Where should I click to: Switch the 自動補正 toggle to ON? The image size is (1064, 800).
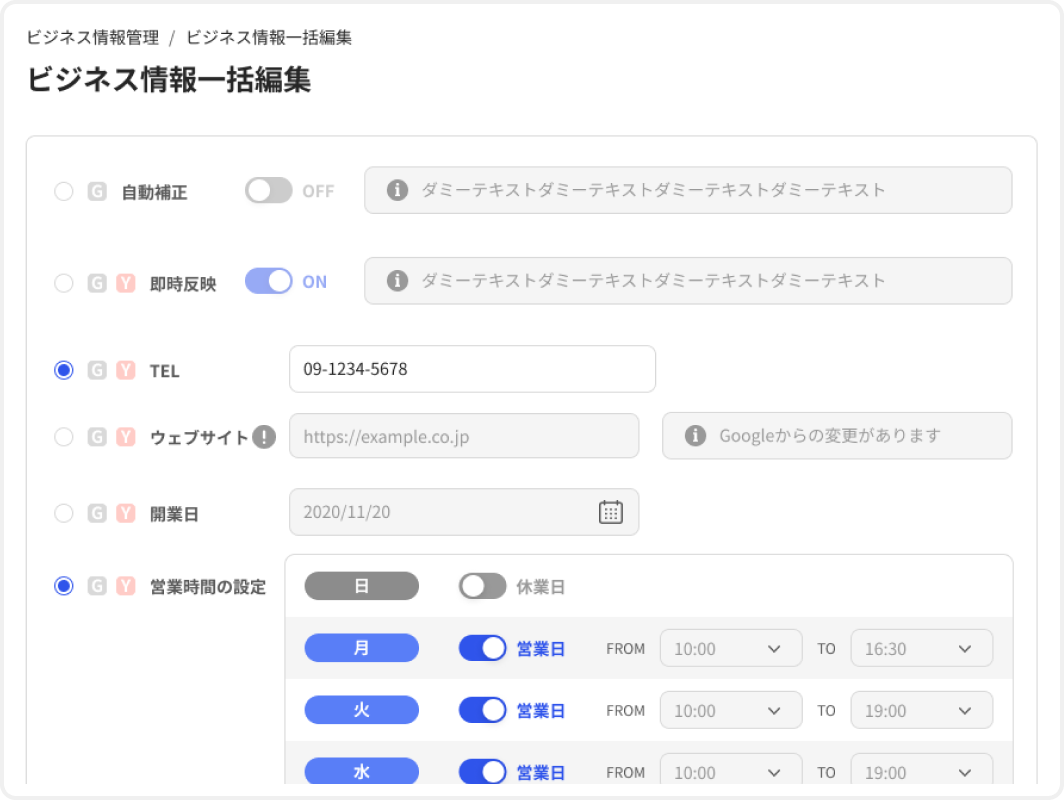click(268, 190)
